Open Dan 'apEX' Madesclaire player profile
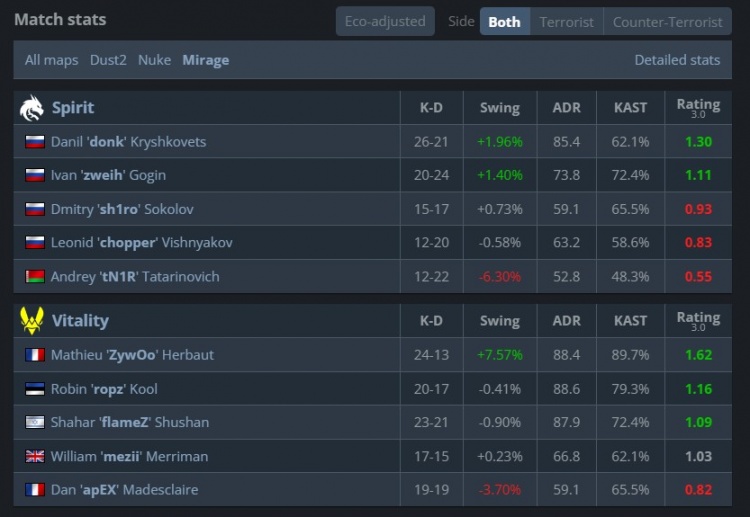Image resolution: width=750 pixels, height=517 pixels. tap(124, 490)
